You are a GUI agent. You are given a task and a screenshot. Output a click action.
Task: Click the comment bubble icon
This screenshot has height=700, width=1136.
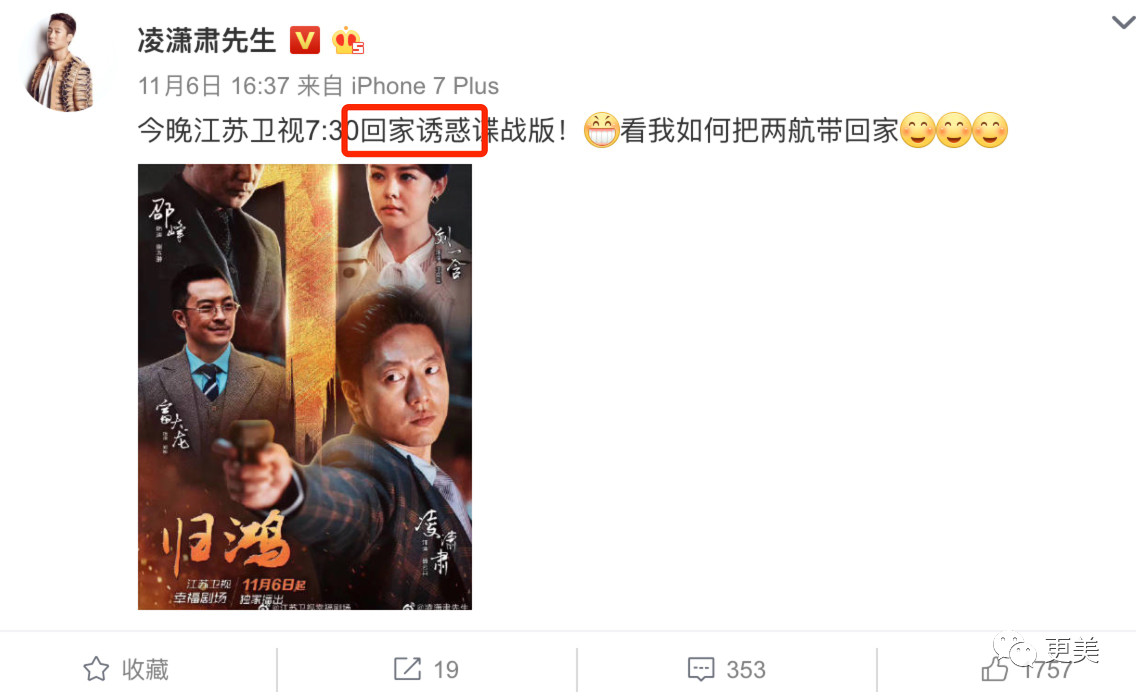click(x=701, y=670)
